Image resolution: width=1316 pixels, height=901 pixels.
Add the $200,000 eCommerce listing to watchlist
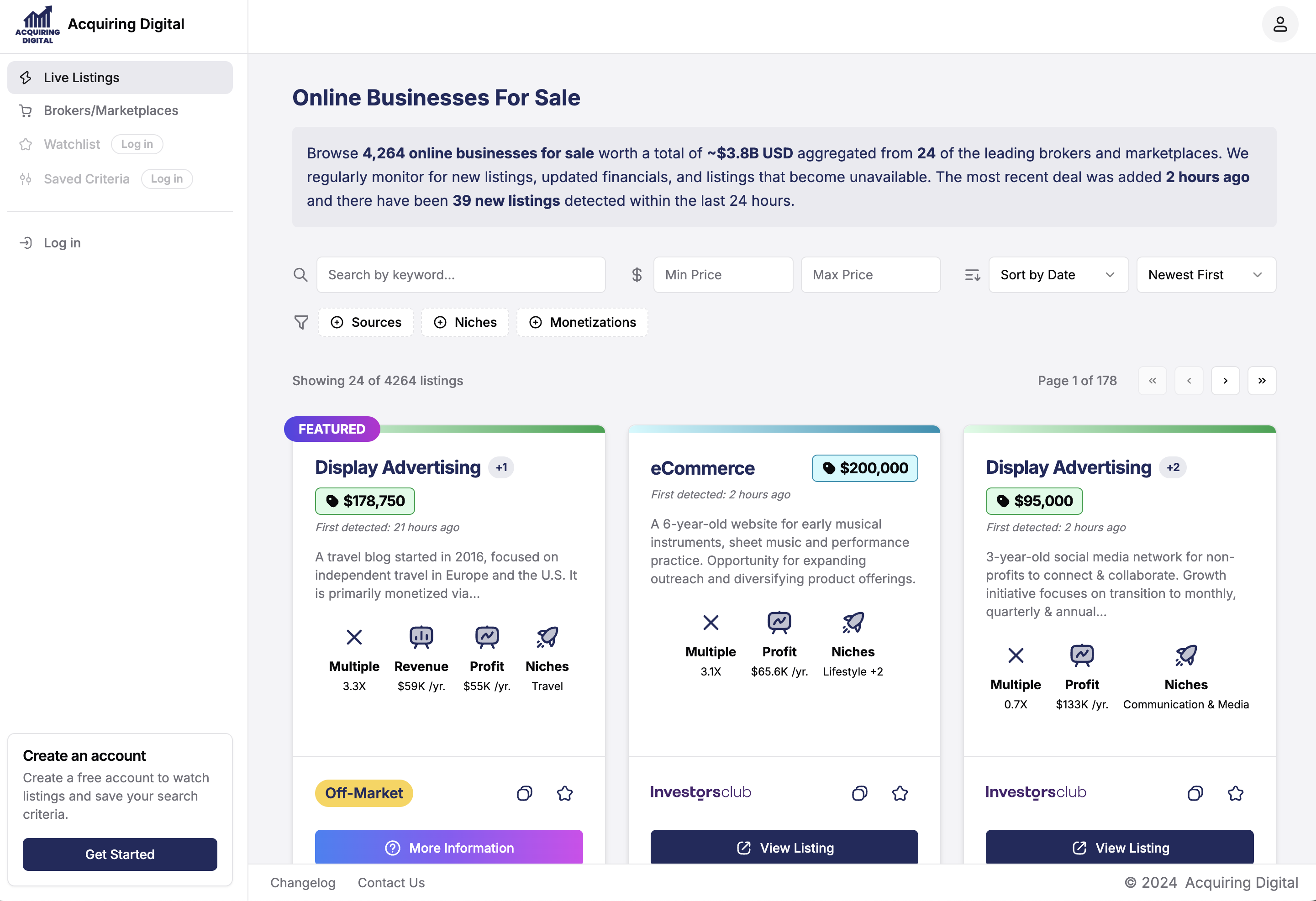pyautogui.click(x=900, y=793)
